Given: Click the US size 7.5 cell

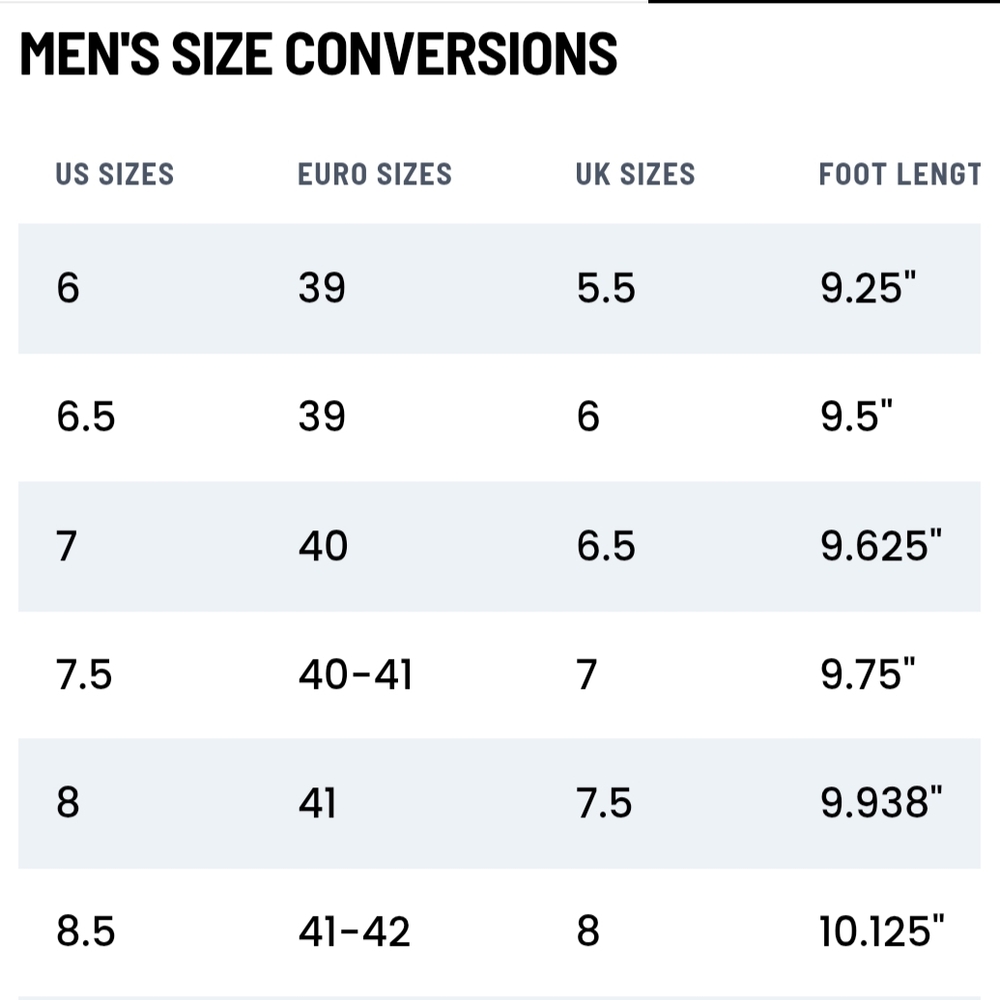Looking at the screenshot, I should click(84, 675).
